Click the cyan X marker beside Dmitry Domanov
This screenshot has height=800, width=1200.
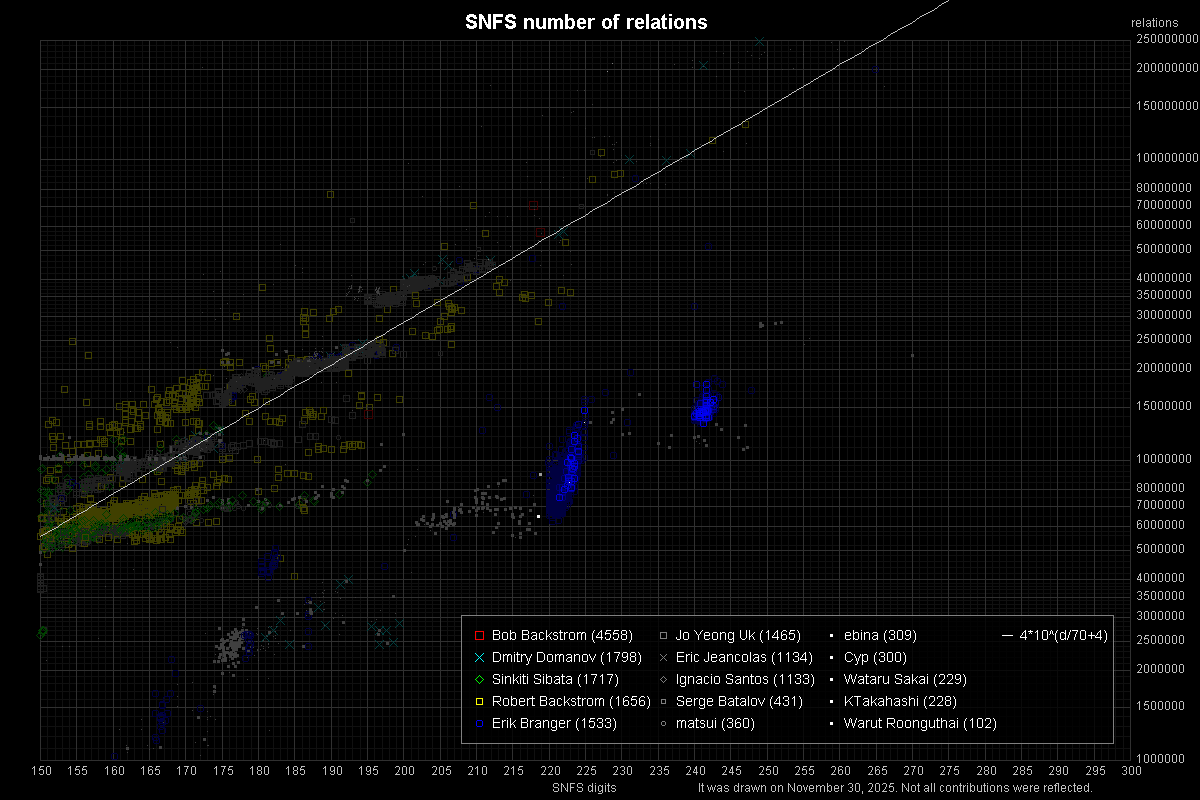click(479, 657)
